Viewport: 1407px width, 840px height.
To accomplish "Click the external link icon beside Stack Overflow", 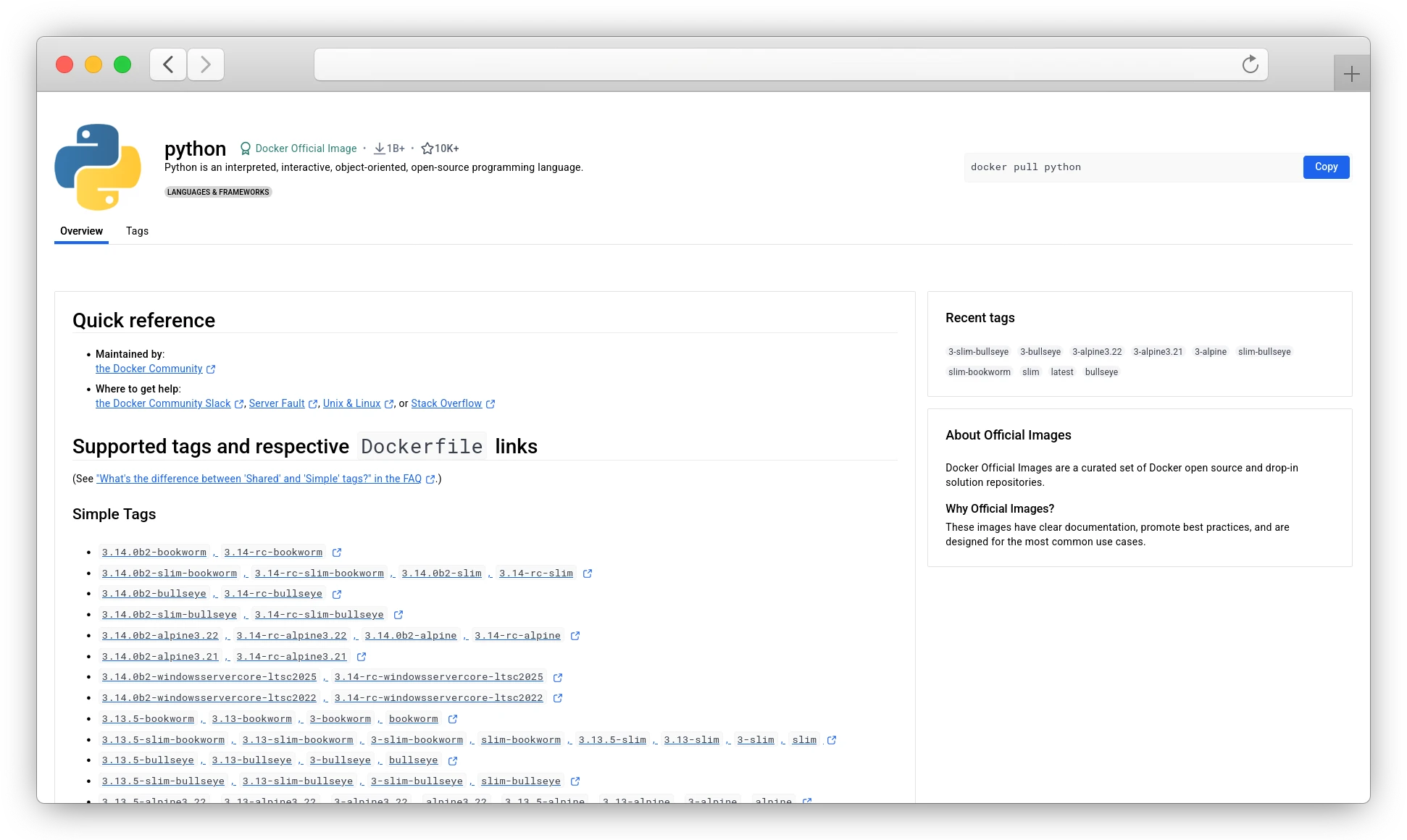I will 490,404.
